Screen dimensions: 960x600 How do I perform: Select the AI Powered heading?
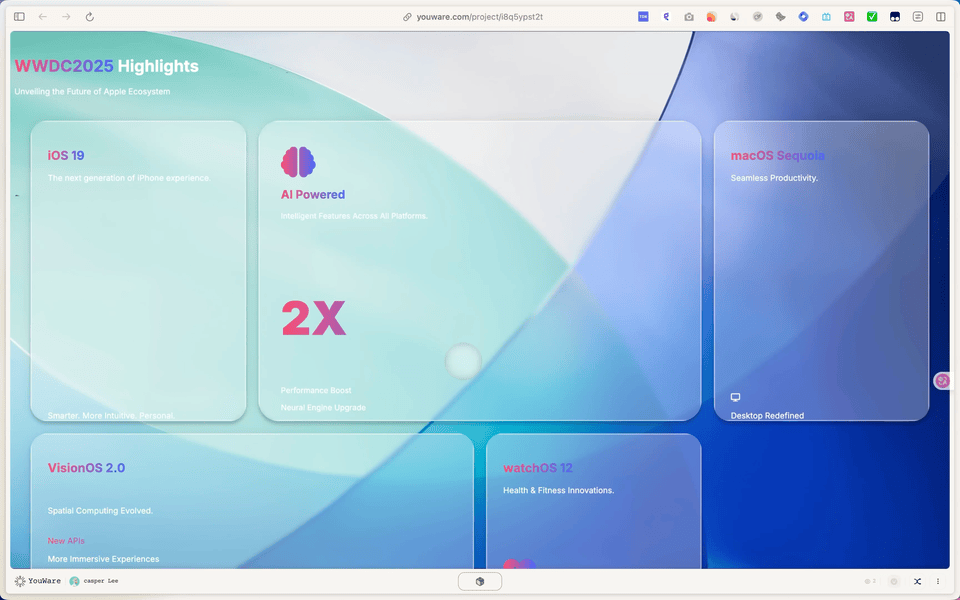313,195
